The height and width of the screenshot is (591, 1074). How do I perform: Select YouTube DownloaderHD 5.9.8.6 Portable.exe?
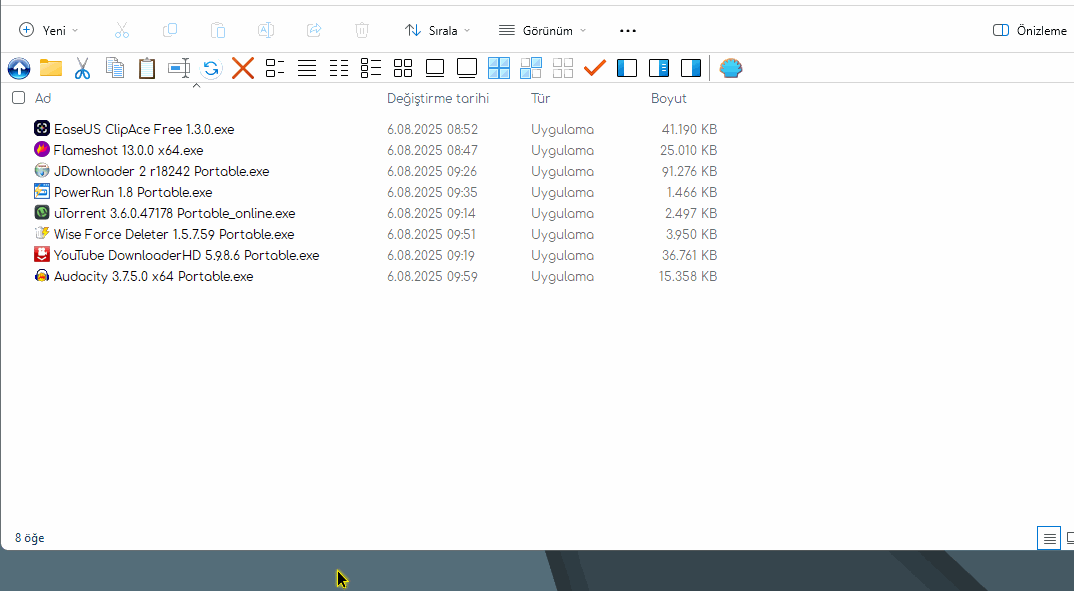[x=186, y=255]
